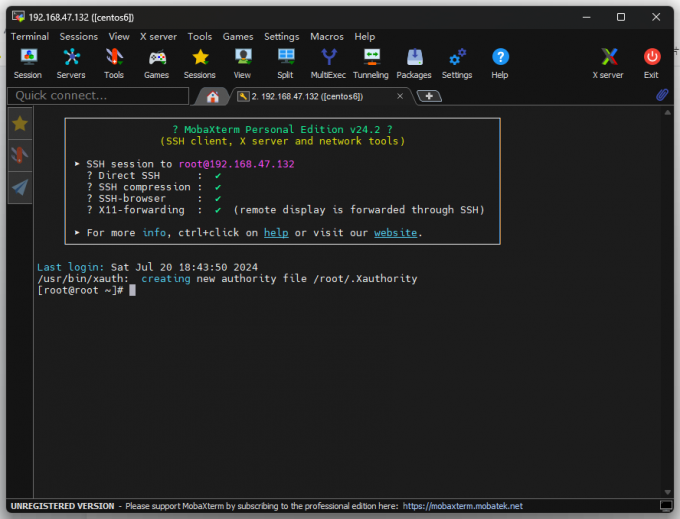Open sidebar Tools knife icon
The height and width of the screenshot is (519, 680).
[20, 155]
